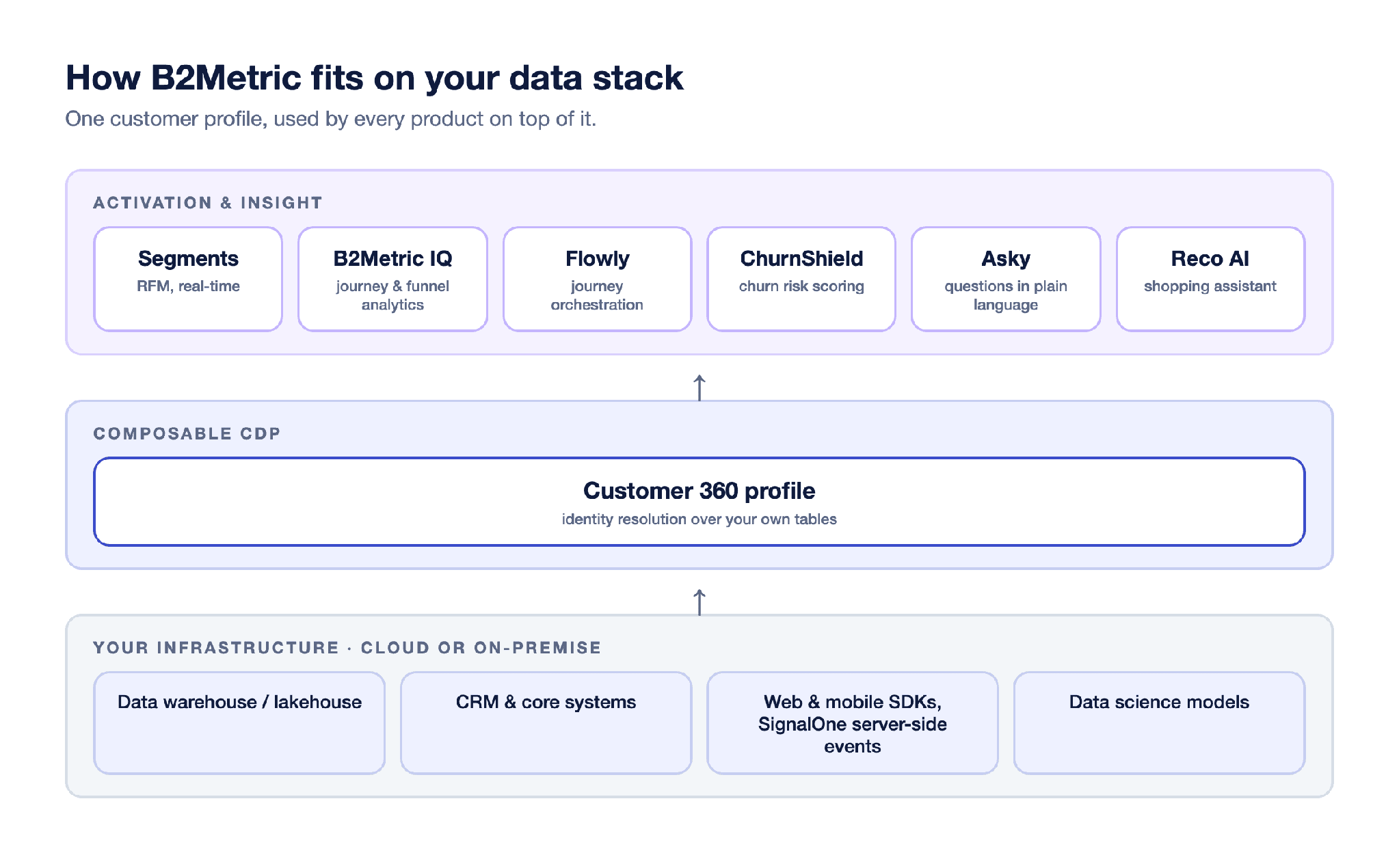Select the Web & mobile SDKs box

(x=853, y=722)
